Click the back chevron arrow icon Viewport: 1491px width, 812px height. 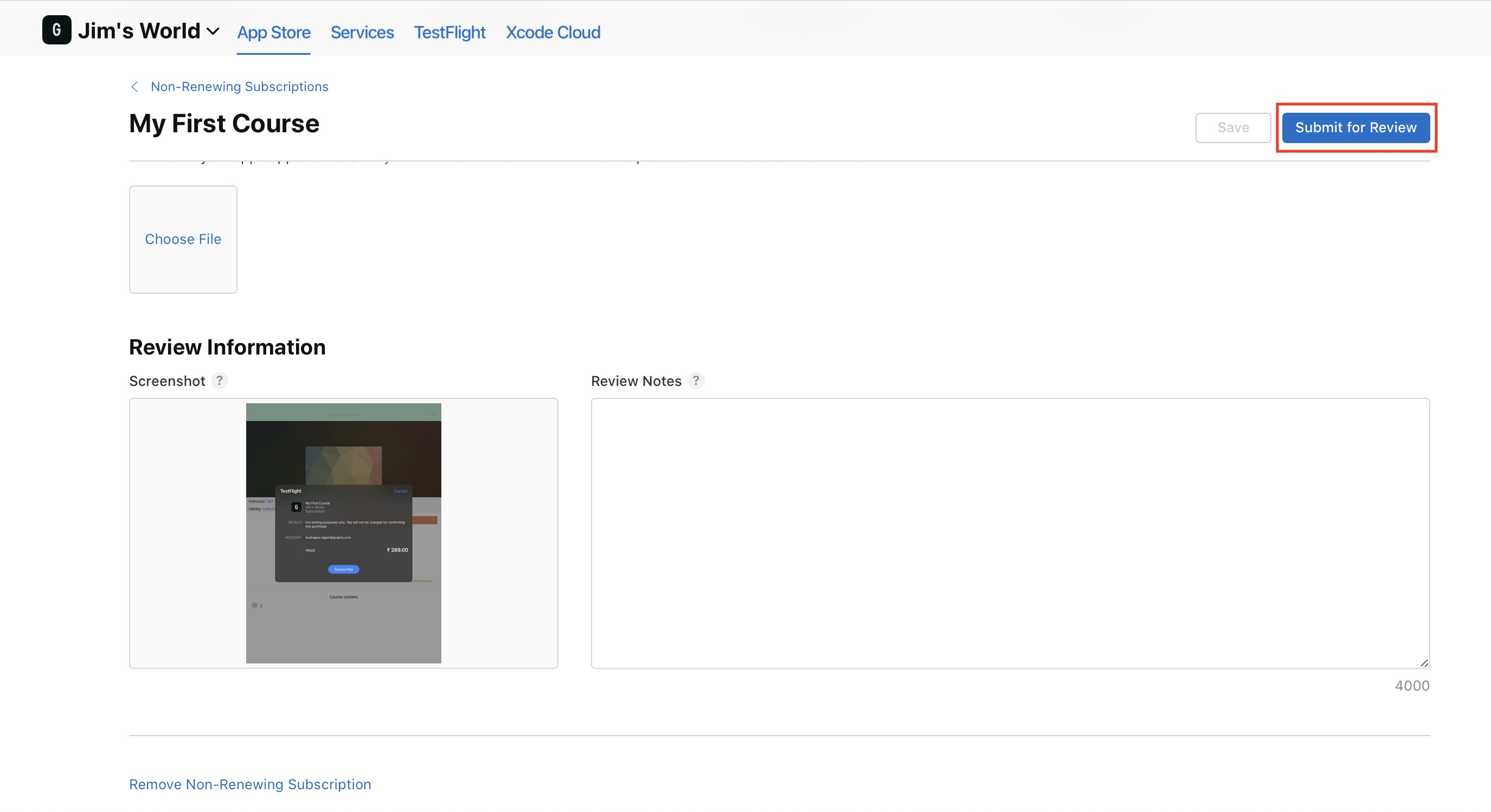pyautogui.click(x=134, y=87)
